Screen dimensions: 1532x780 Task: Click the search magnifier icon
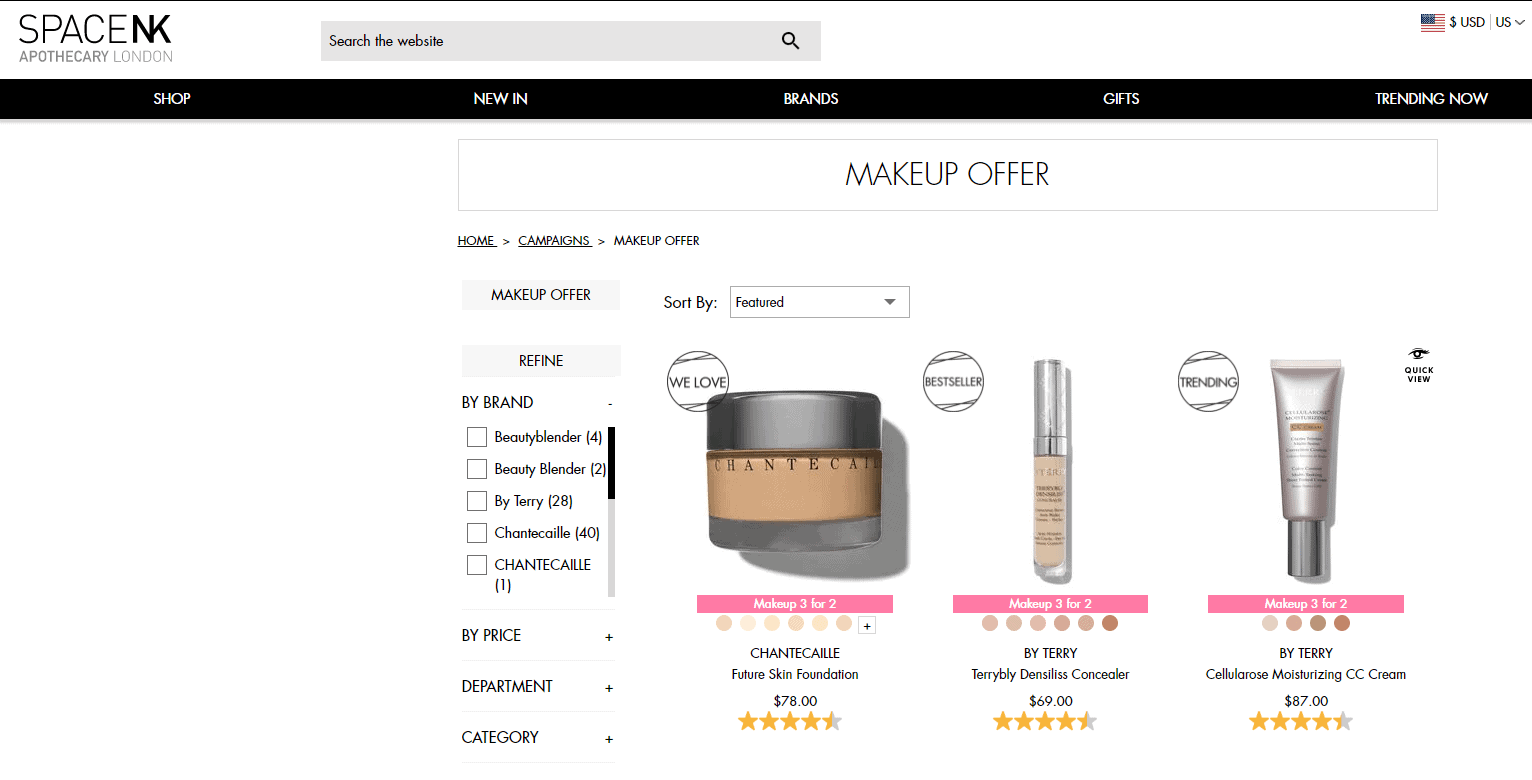point(790,41)
